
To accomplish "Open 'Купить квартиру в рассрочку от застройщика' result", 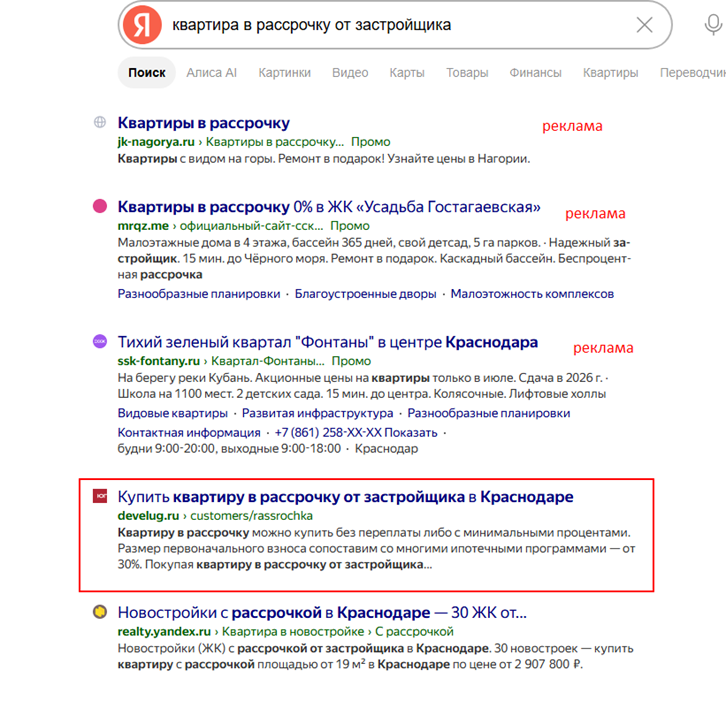I will tap(345, 497).
